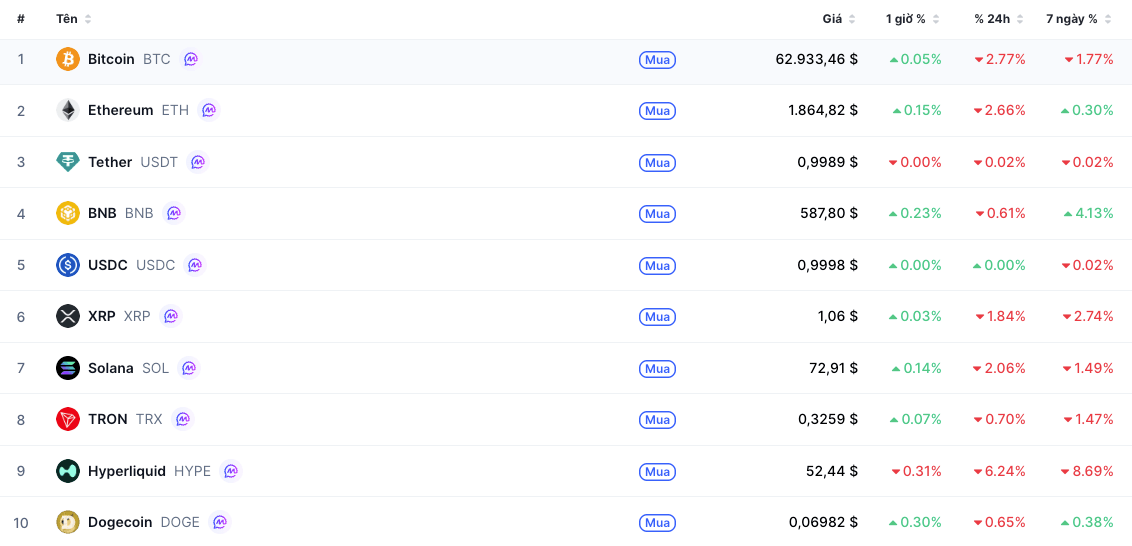
Task: Click the Mua button for BNB
Action: tap(657, 214)
